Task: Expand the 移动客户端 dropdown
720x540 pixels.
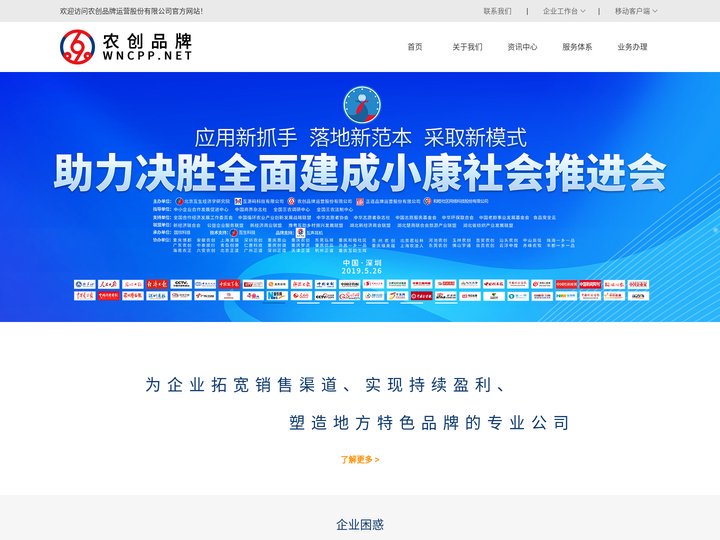Action: click(636, 11)
